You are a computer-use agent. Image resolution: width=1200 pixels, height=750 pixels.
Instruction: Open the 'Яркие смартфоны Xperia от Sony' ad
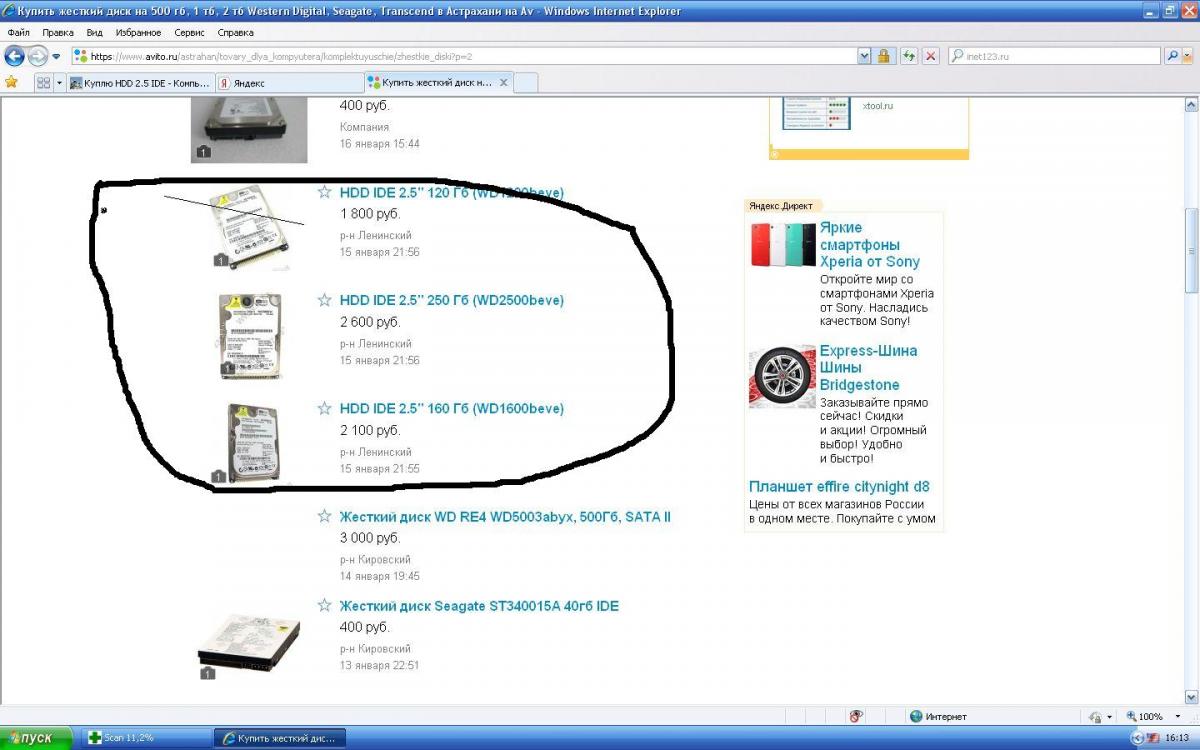point(869,245)
